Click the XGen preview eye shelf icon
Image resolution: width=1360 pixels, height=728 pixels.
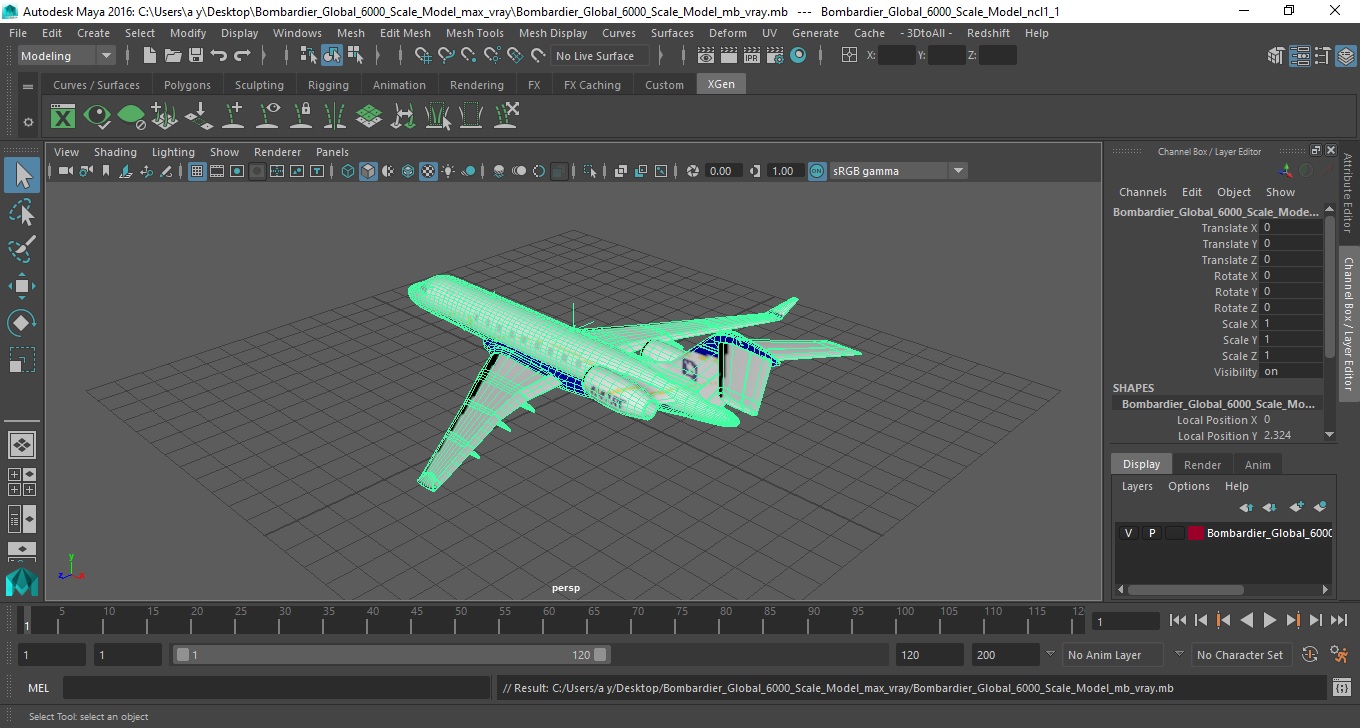pyautogui.click(x=97, y=117)
